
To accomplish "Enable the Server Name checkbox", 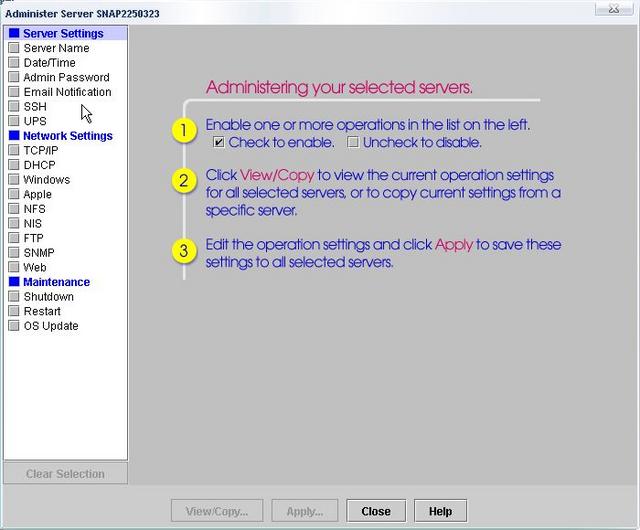I will tap(14, 48).
